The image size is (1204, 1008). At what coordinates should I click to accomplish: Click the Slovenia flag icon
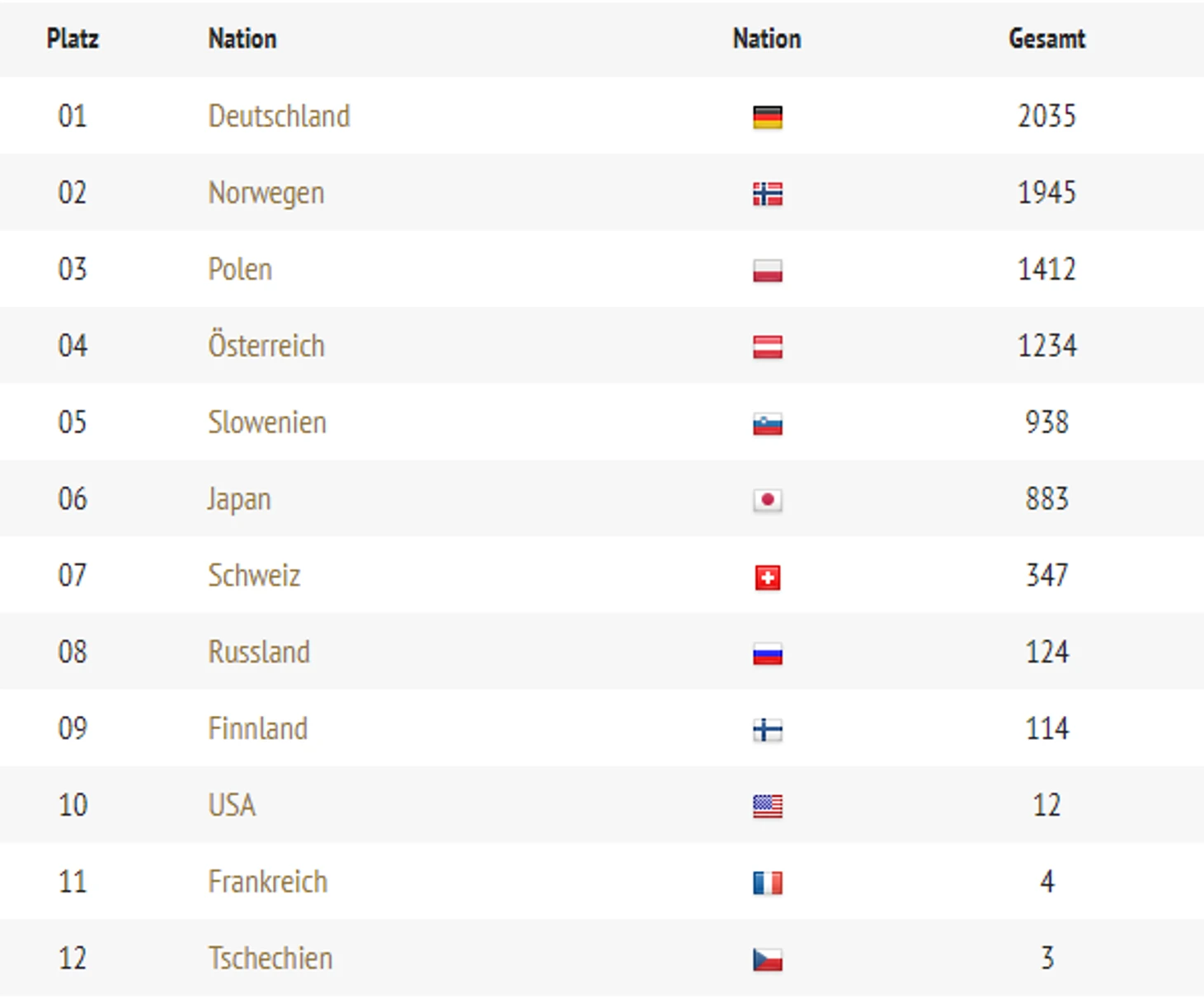pos(767,424)
